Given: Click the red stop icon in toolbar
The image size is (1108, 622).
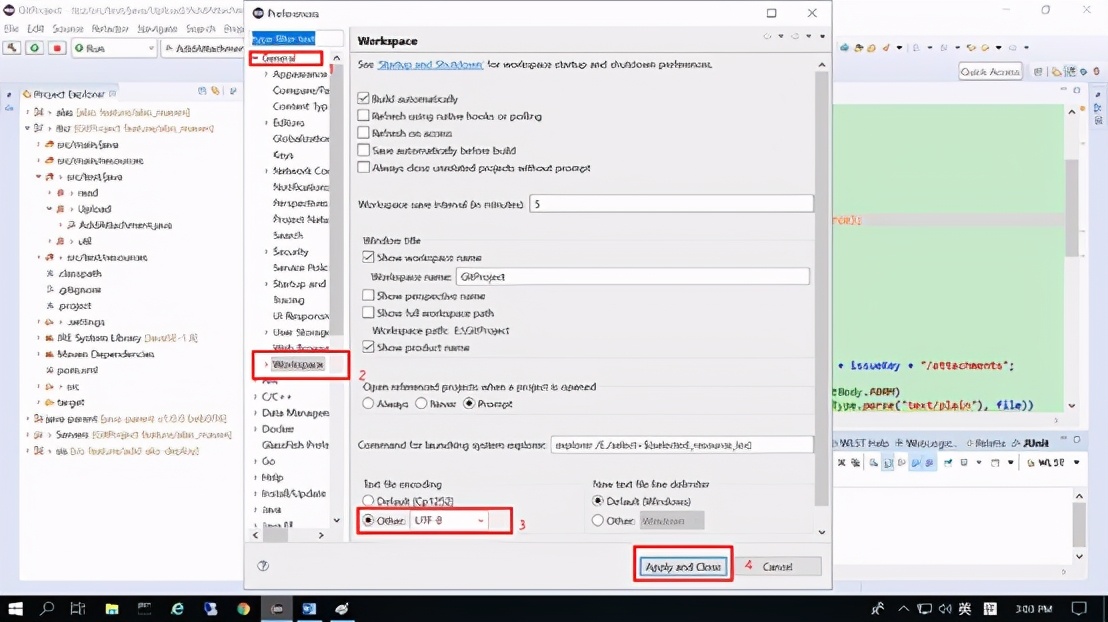Looking at the screenshot, I should [57, 48].
